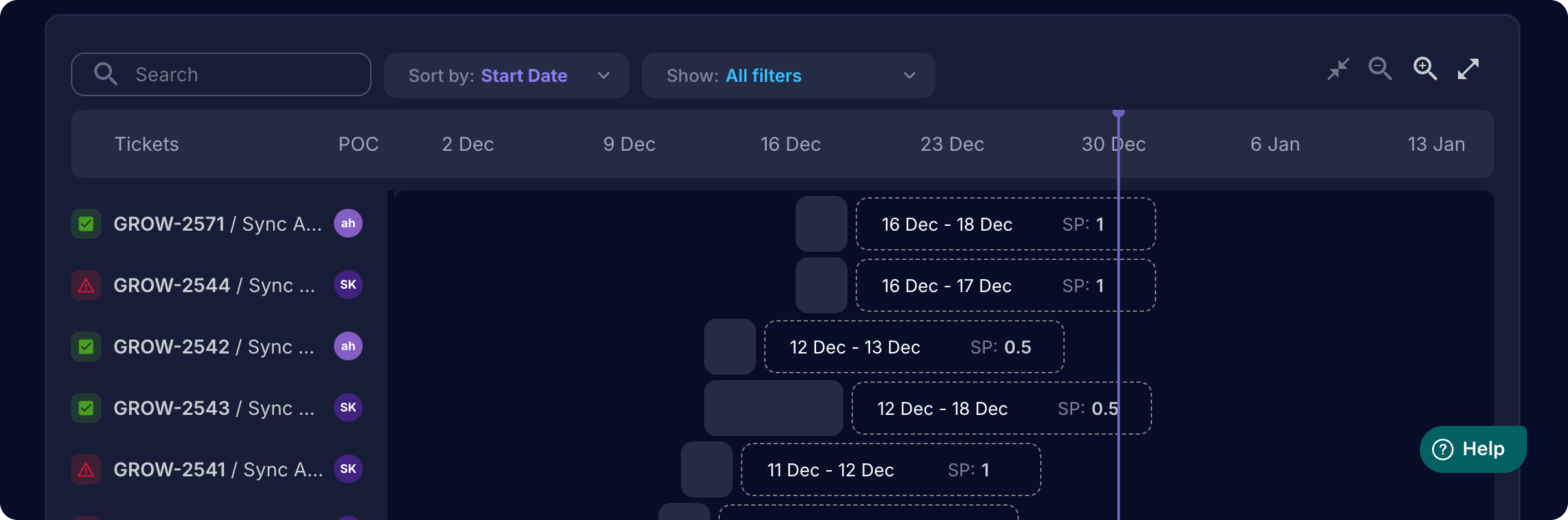Image resolution: width=1568 pixels, height=520 pixels.
Task: Click ah avatar on GROW-2571 row
Action: click(348, 224)
